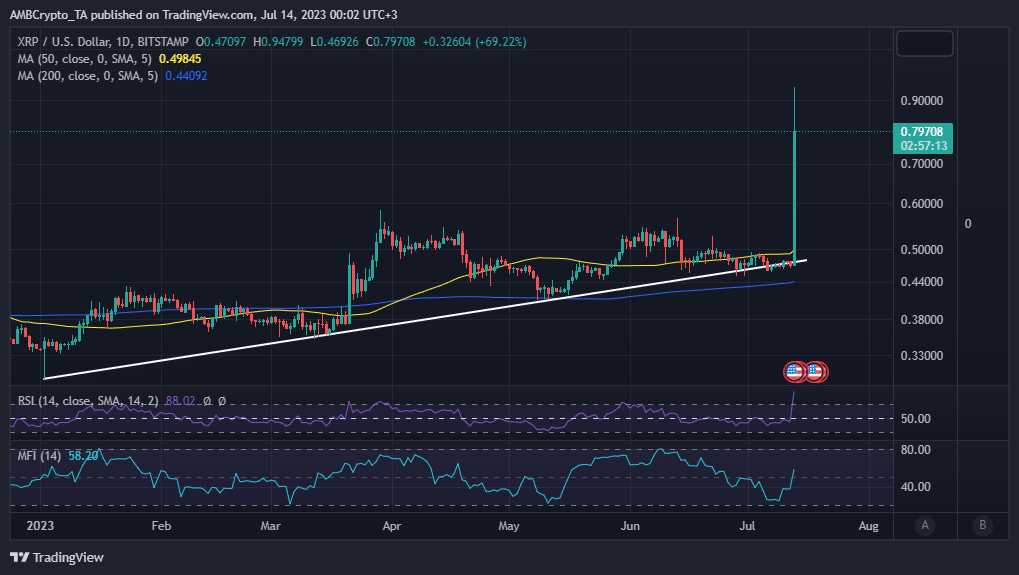This screenshot has height=575, width=1019.
Task: Click the MA 200 value 0.44092
Action: point(186,75)
